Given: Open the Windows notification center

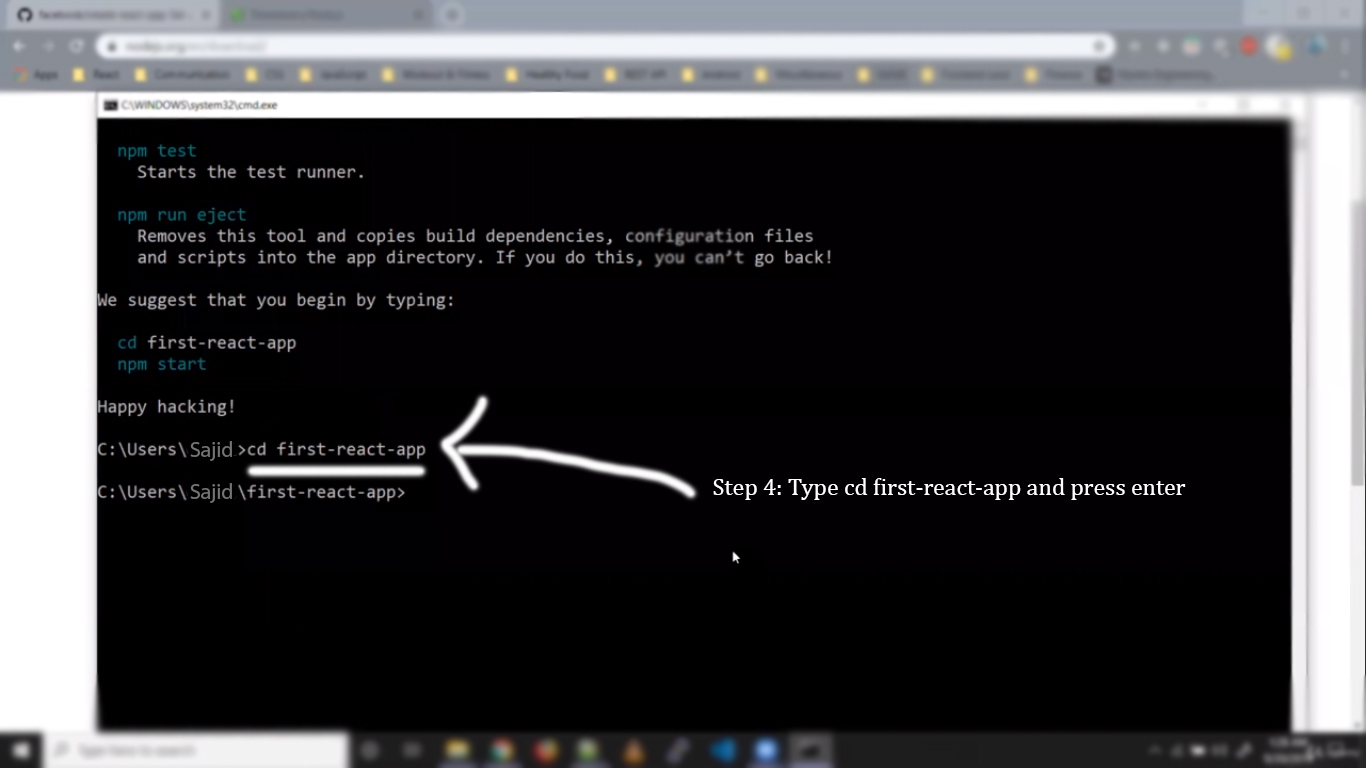Looking at the screenshot, I should (1336, 750).
